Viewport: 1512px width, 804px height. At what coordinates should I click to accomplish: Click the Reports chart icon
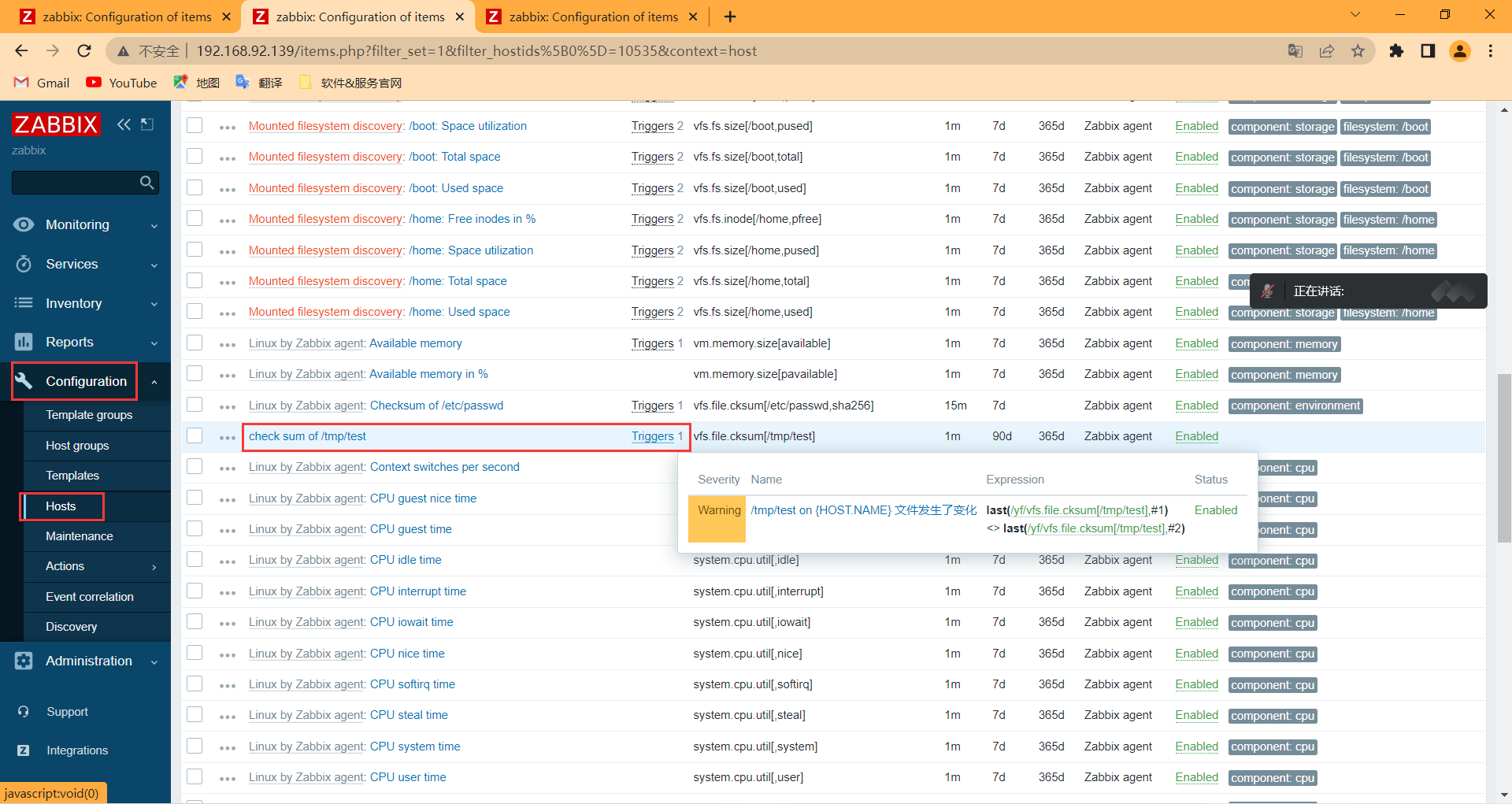pyautogui.click(x=24, y=342)
